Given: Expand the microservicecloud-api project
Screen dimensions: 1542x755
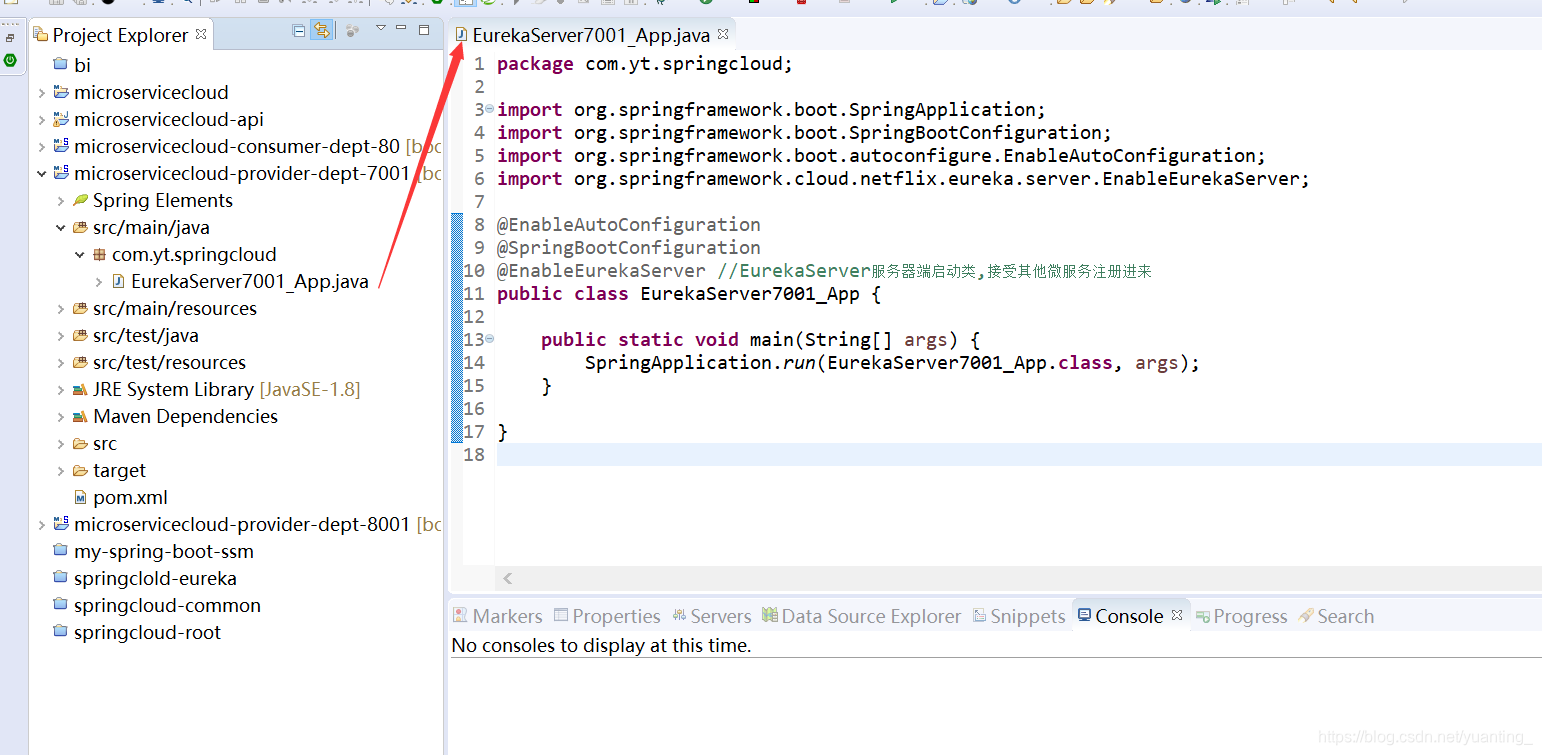Looking at the screenshot, I should click(x=41, y=120).
